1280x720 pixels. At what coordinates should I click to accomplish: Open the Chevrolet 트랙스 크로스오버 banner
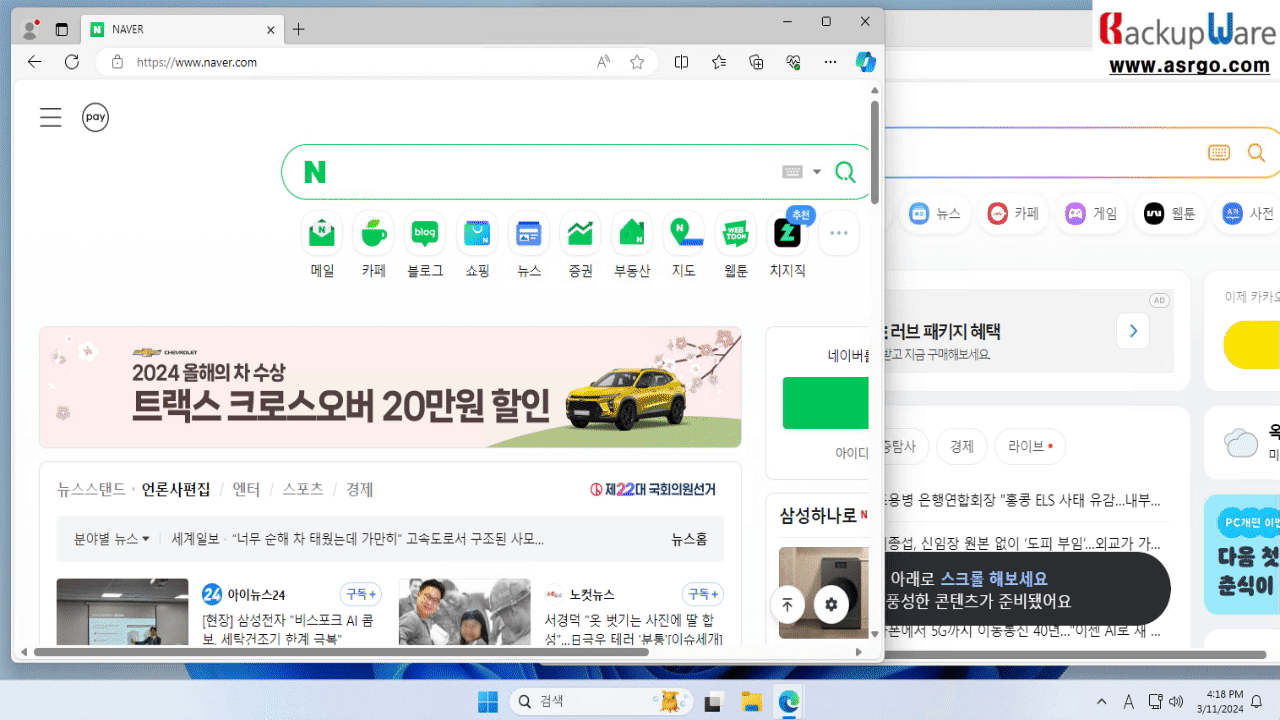[x=390, y=387]
